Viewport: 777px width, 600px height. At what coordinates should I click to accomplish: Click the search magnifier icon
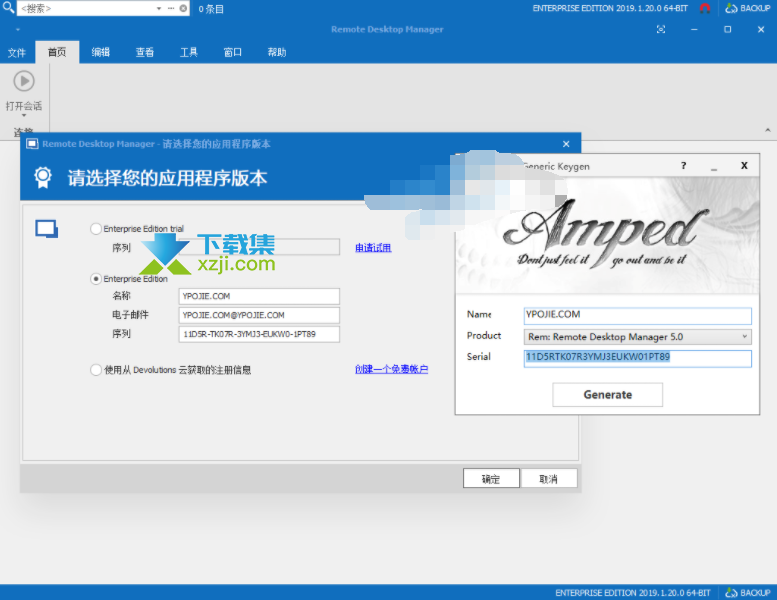point(8,7)
